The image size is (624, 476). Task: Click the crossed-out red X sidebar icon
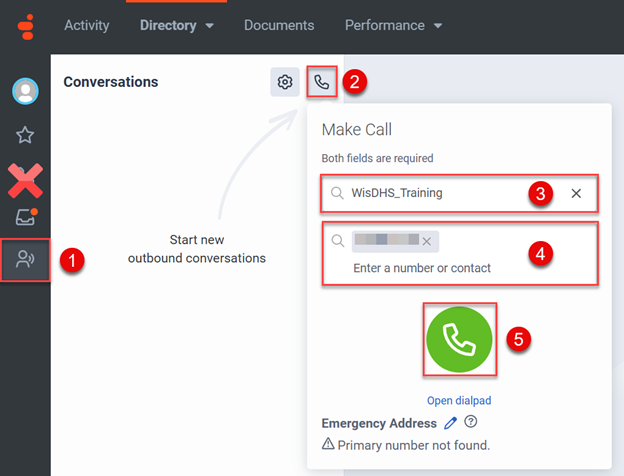(25, 180)
